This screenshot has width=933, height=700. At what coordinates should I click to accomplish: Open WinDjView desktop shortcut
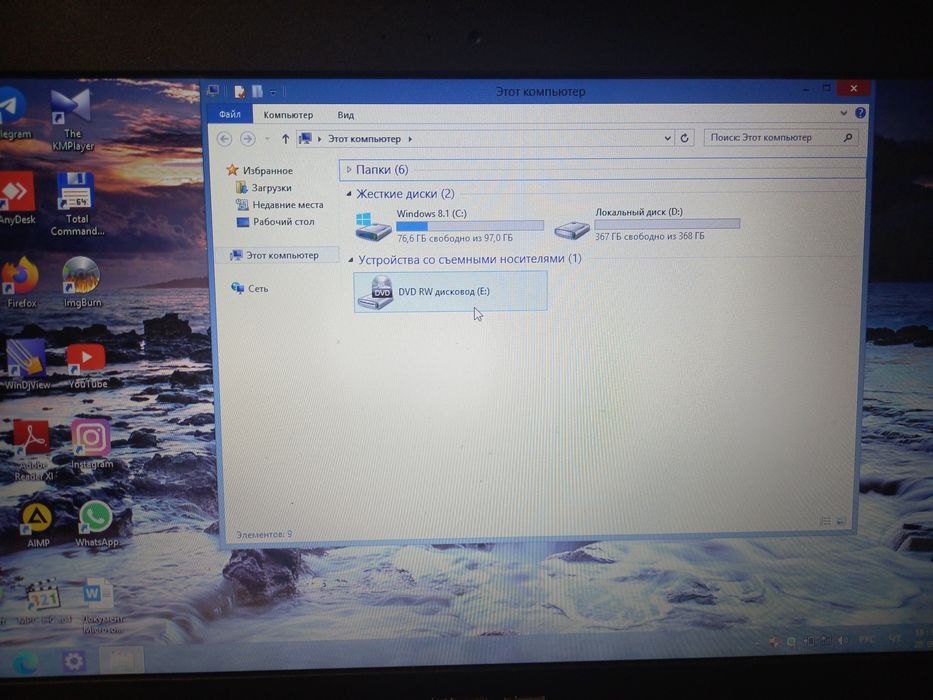(x=27, y=364)
